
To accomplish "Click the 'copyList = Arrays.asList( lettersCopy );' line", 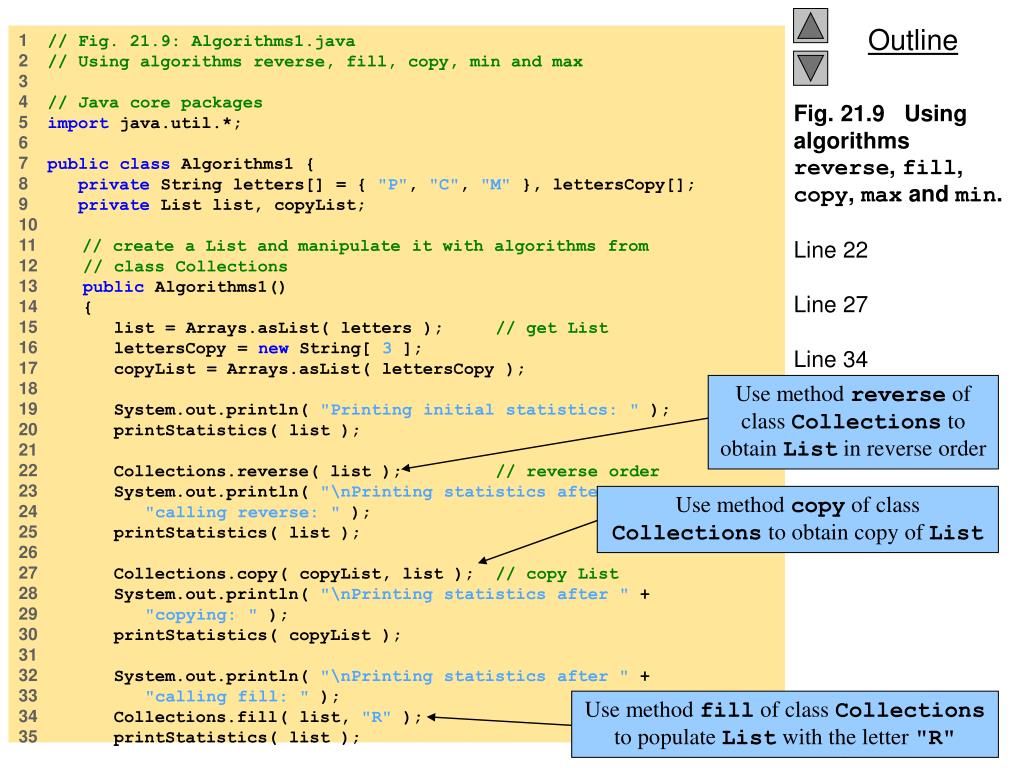I will tap(319, 369).
